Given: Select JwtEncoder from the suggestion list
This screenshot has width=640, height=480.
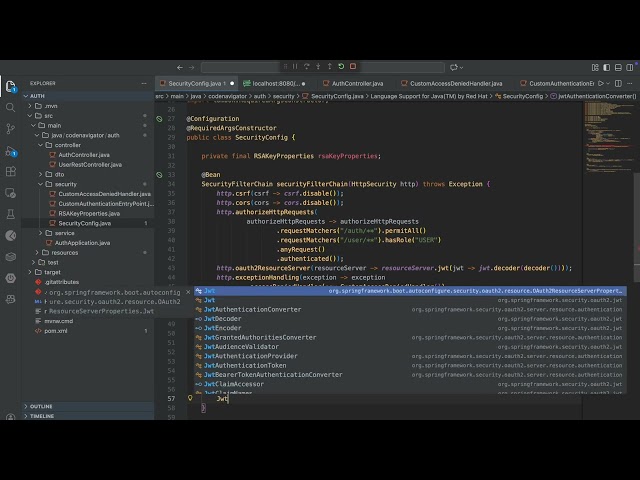Looking at the screenshot, I should click(x=410, y=328).
